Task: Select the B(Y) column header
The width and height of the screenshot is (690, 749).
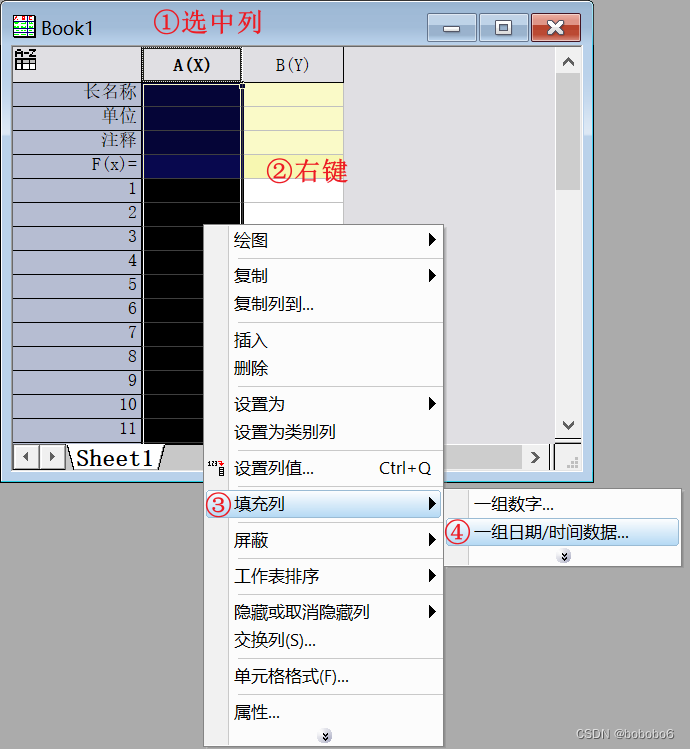Action: click(292, 64)
